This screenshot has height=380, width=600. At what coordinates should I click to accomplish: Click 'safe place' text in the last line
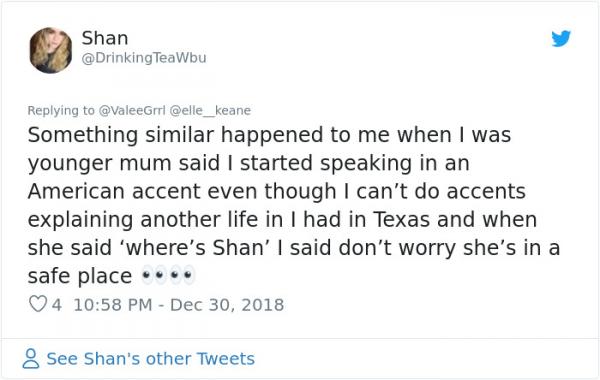[80, 276]
